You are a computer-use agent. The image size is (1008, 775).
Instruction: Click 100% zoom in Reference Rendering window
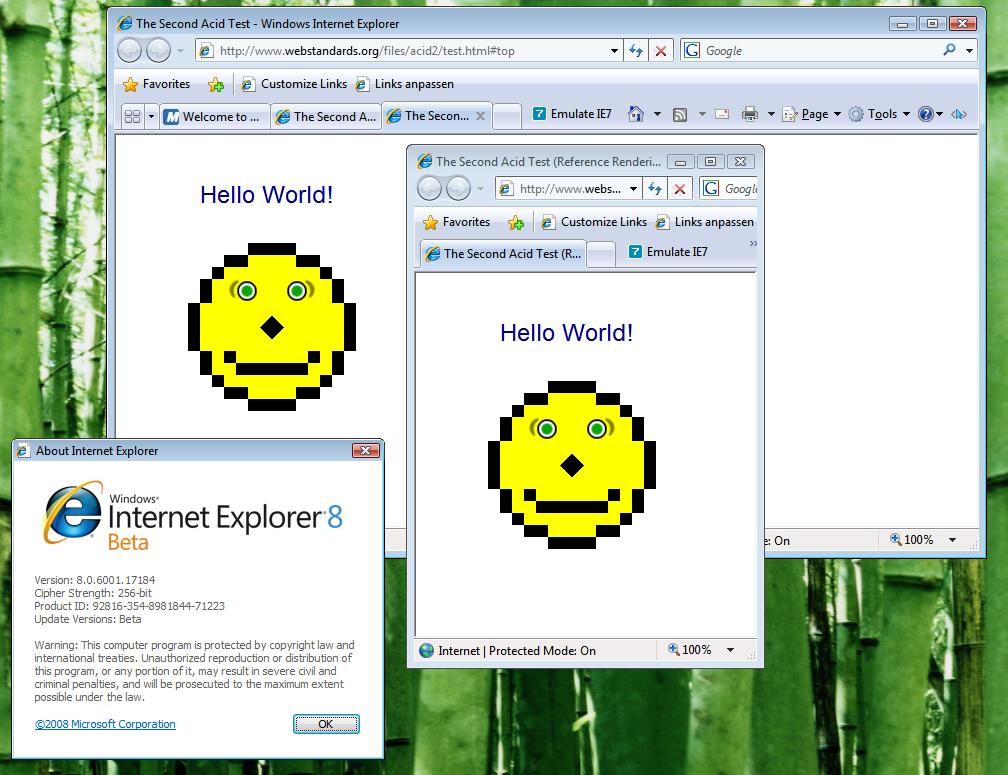(x=690, y=650)
